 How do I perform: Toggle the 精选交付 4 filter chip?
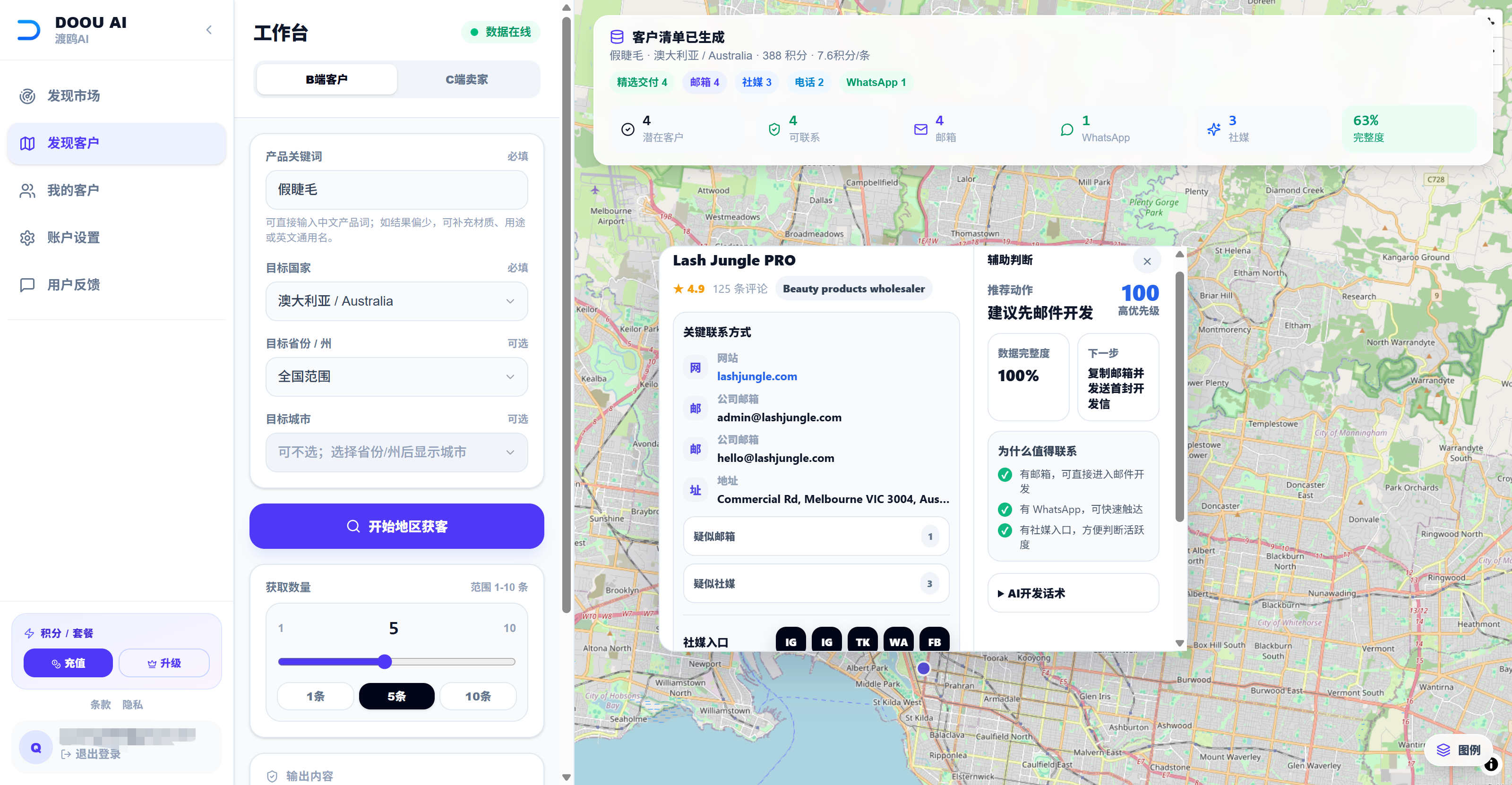coord(642,82)
